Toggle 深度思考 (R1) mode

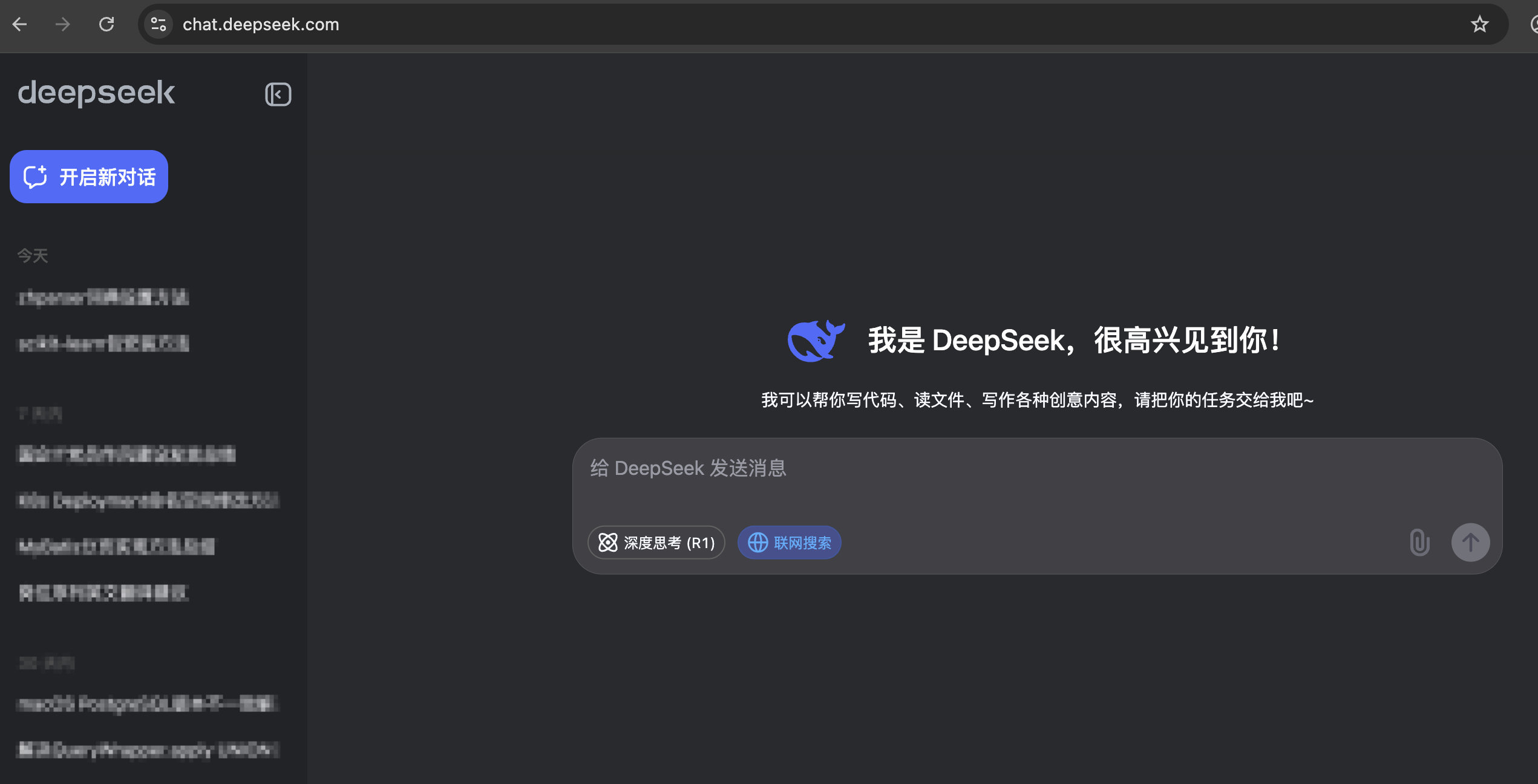click(656, 543)
